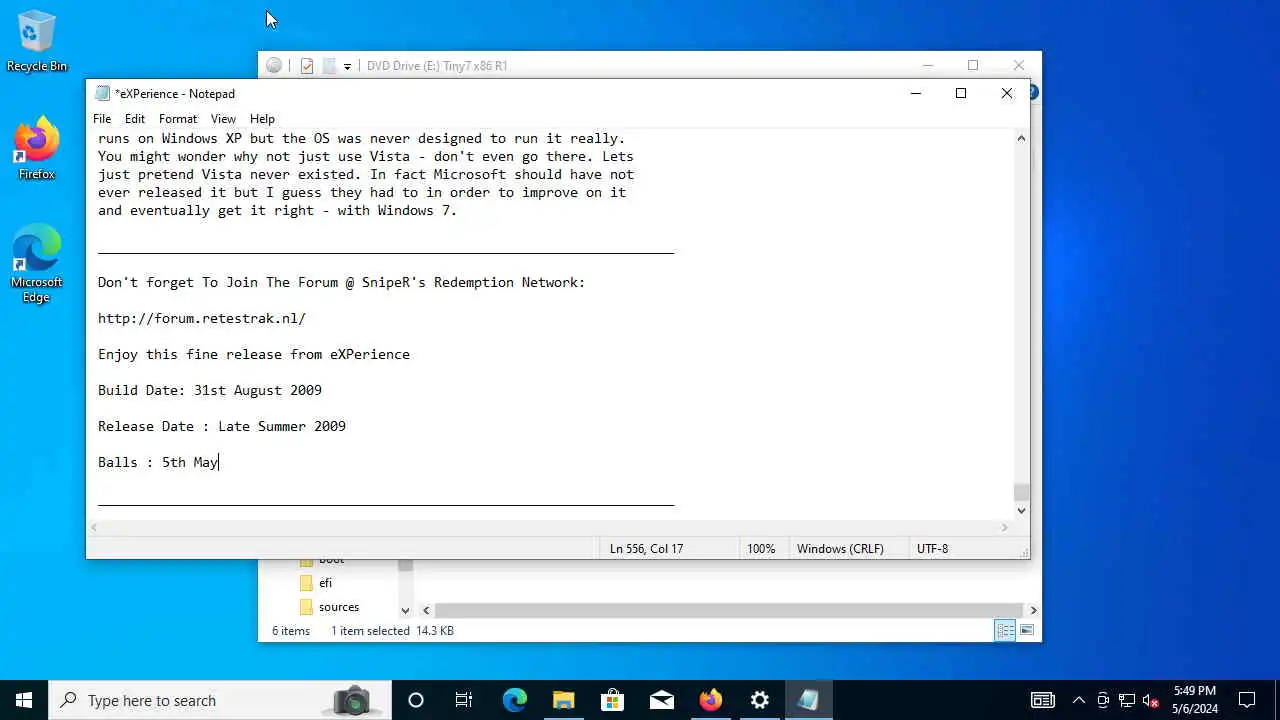The height and width of the screenshot is (720, 1280).
Task: Click Explorer horizontal scroll left arrow
Action: click(426, 610)
